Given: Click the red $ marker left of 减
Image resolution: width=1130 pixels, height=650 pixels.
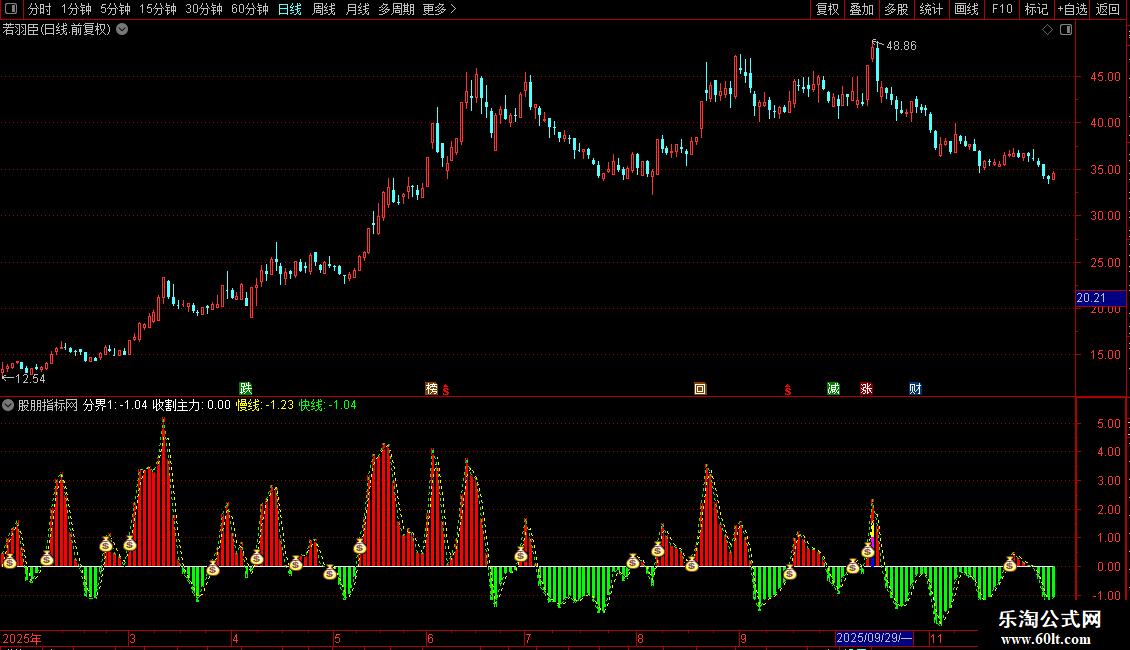Looking at the screenshot, I should pyautogui.click(x=788, y=389).
